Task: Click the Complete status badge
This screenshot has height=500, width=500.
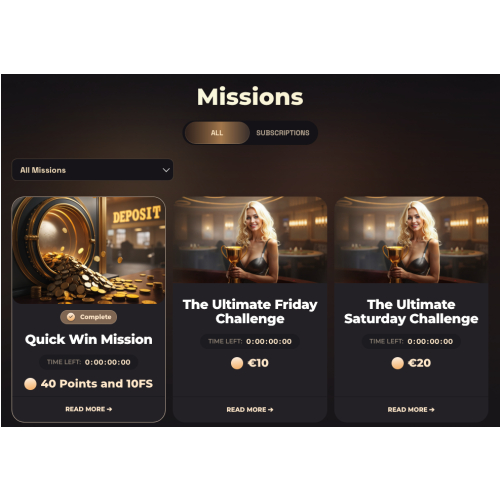Action: [89, 317]
